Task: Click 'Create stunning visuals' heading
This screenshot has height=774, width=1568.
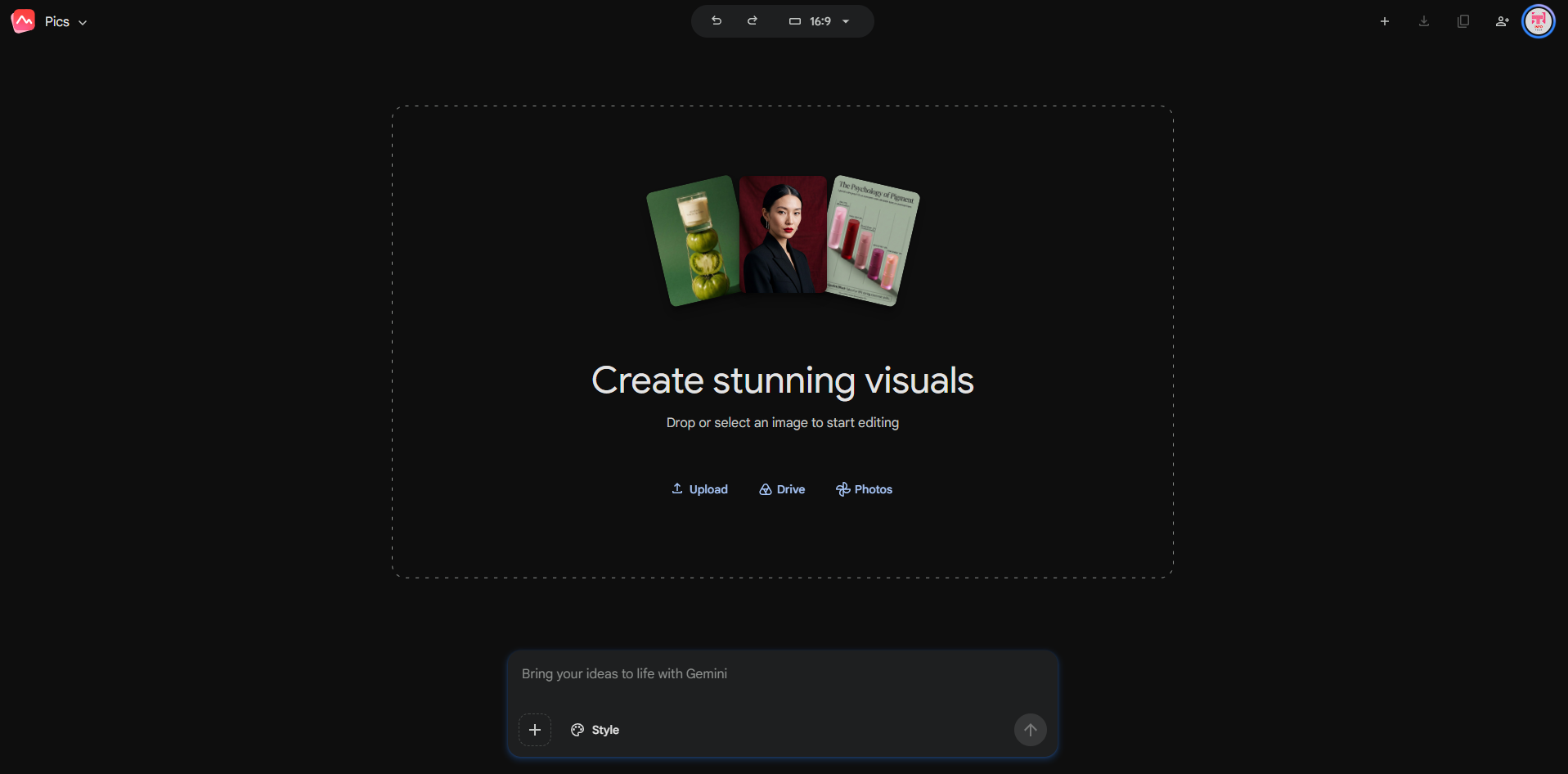Action: [783, 380]
